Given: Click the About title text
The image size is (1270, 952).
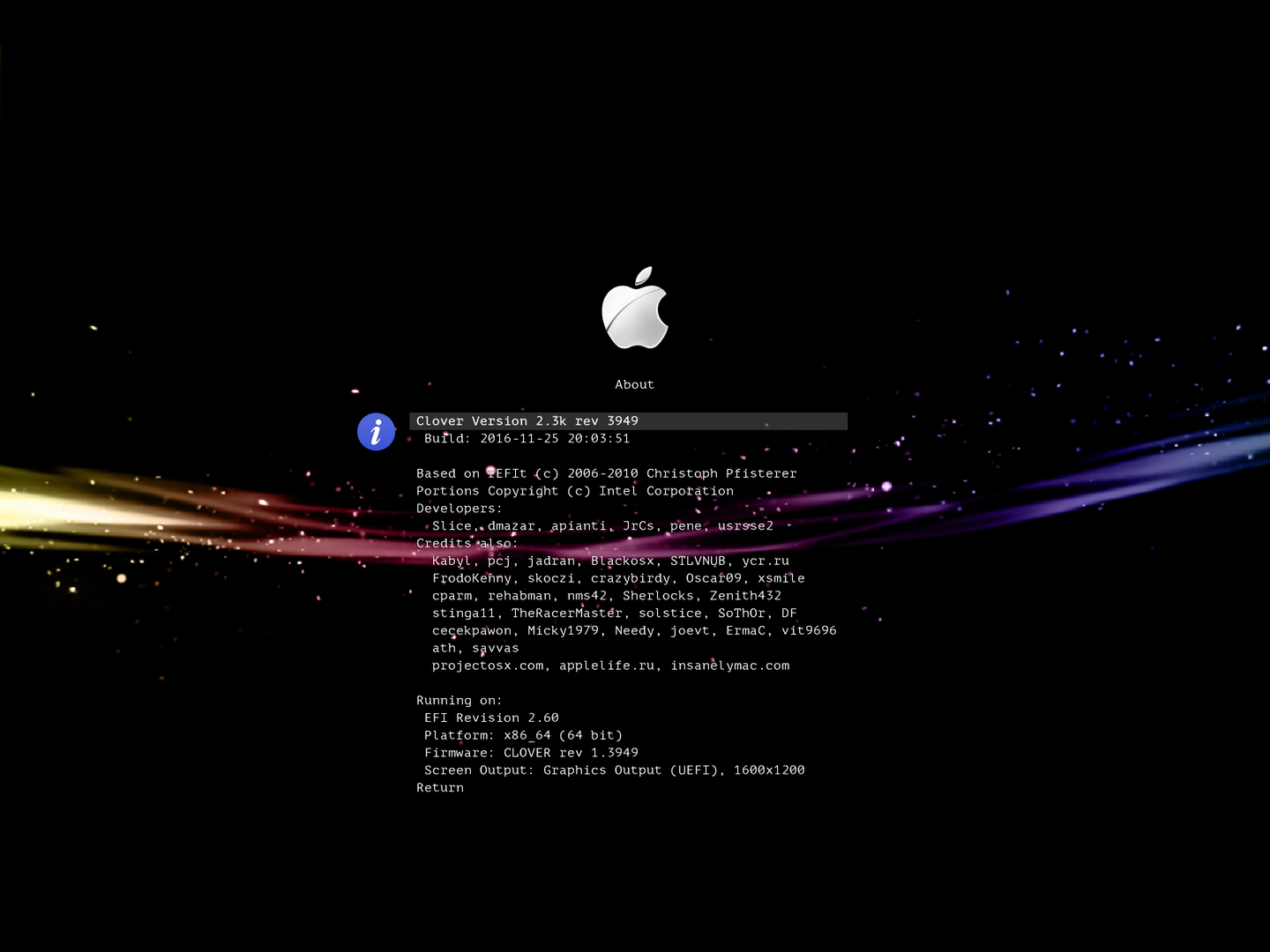Looking at the screenshot, I should click(x=635, y=384).
